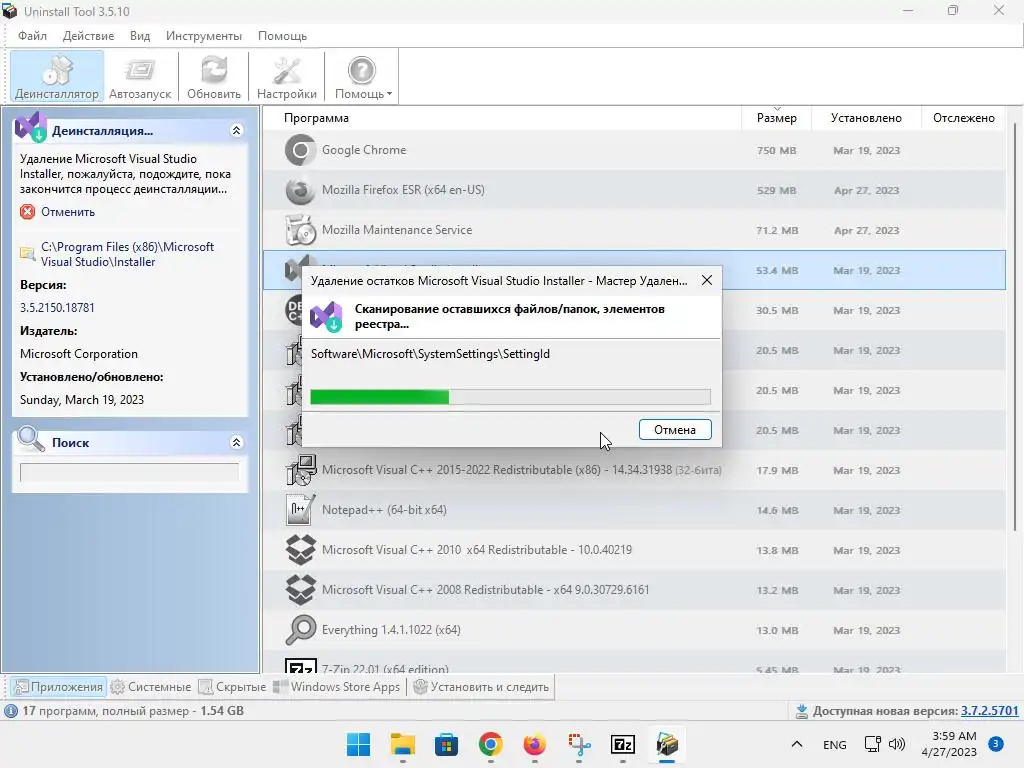Click Google Chrome 750 MB size cell

pos(776,150)
